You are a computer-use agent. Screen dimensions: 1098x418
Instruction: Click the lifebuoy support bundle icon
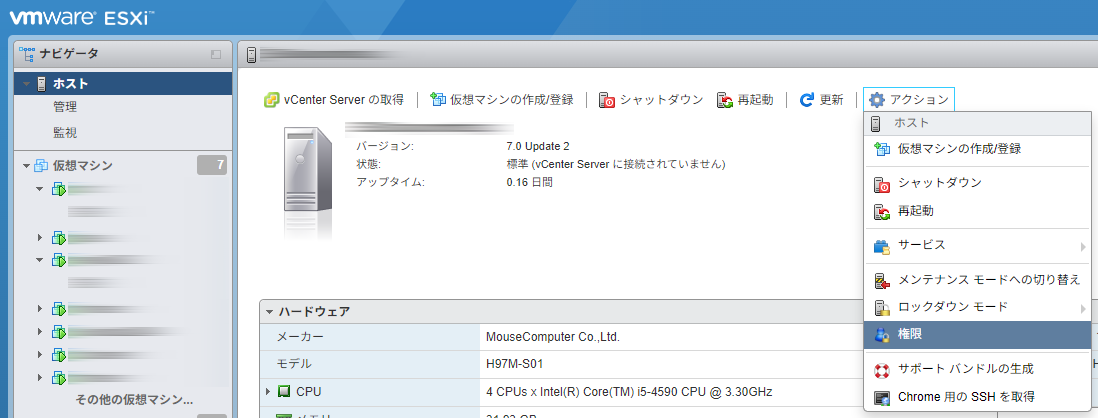tap(882, 370)
